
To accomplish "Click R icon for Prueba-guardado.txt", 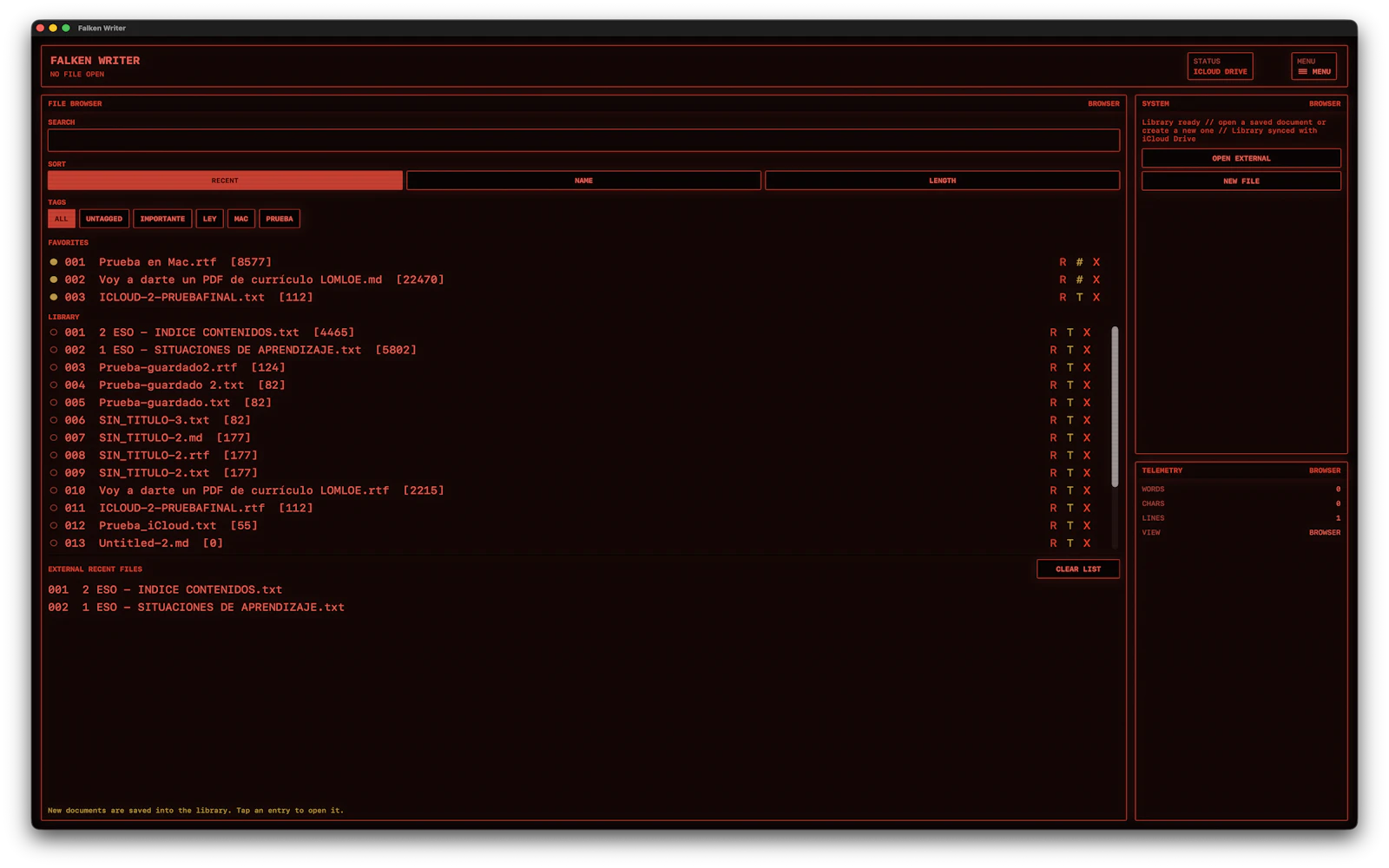I will (1053, 403).
